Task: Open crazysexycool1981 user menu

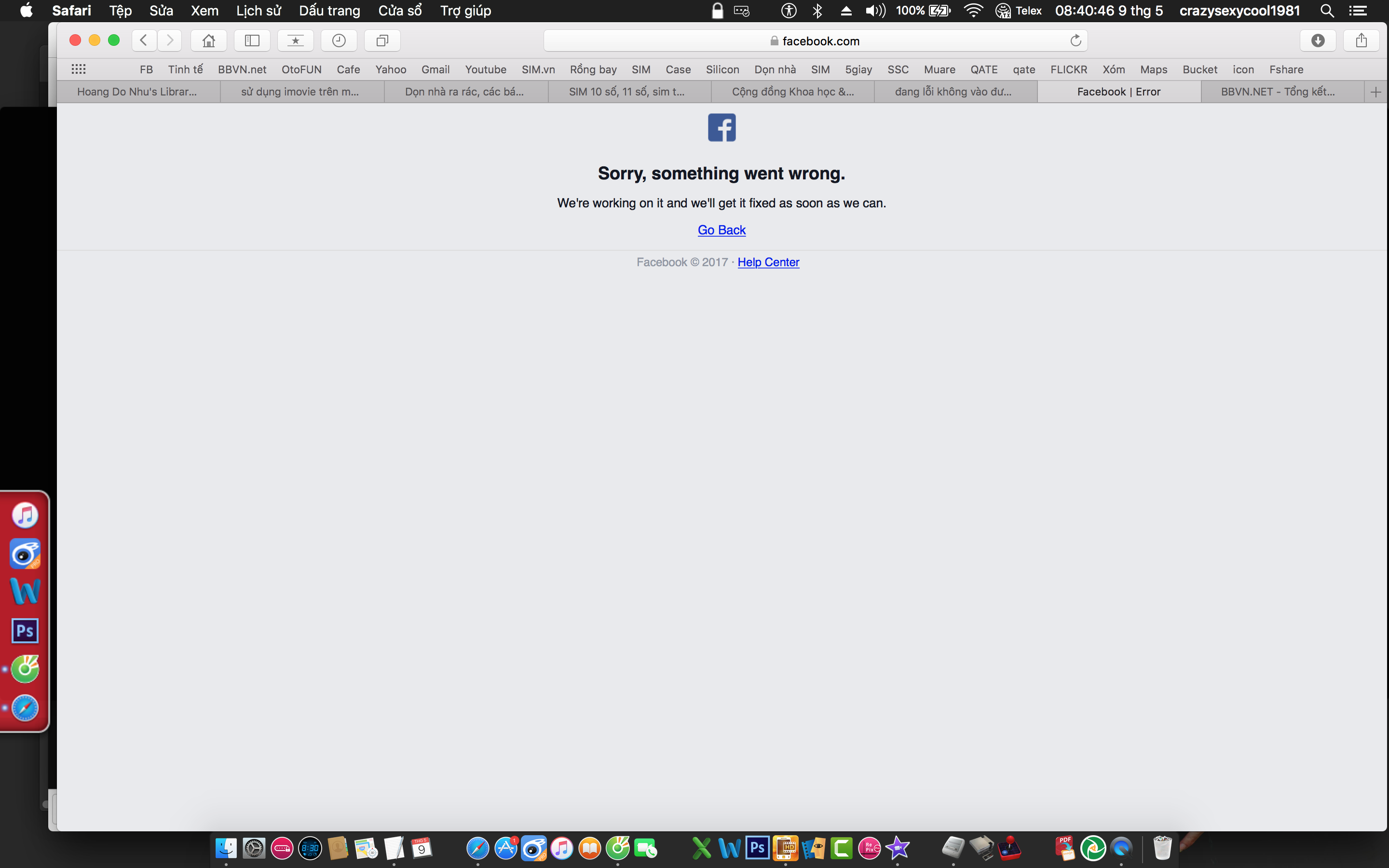Action: point(1239,10)
